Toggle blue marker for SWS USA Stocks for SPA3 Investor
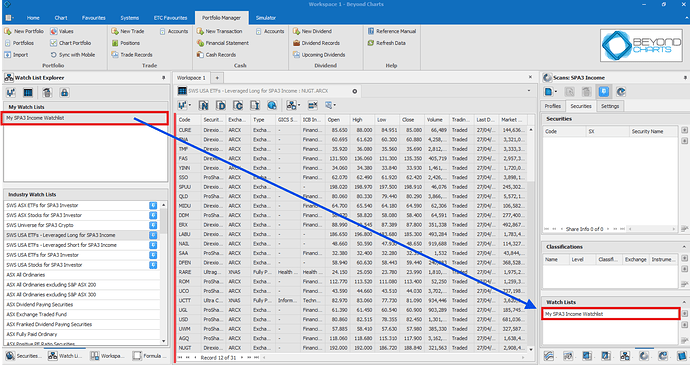Image resolution: width=690 pixels, height=365 pixels. 153,265
